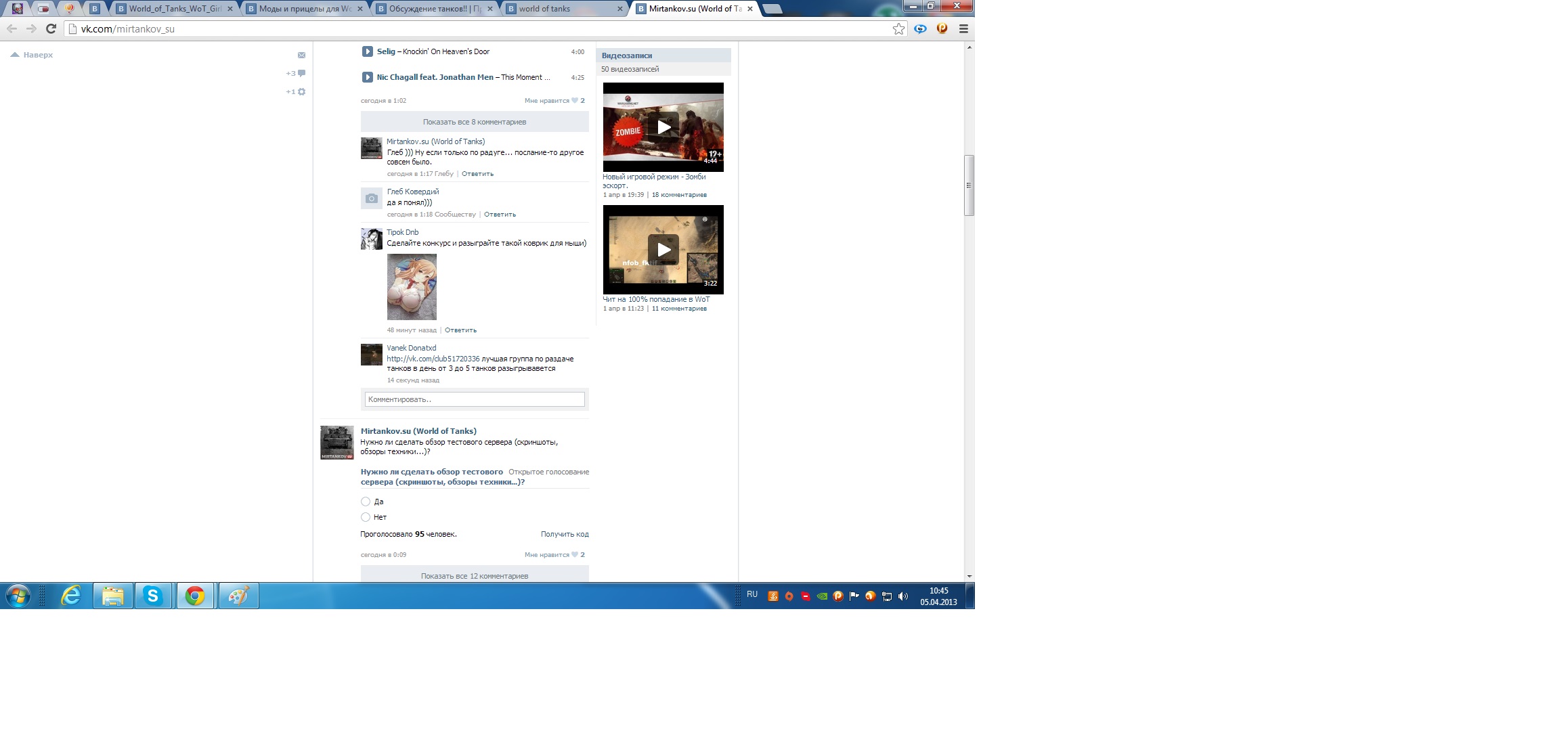Expand Показать все 8 комментариев
Viewport: 1568px width, 735px height.
tap(475, 122)
